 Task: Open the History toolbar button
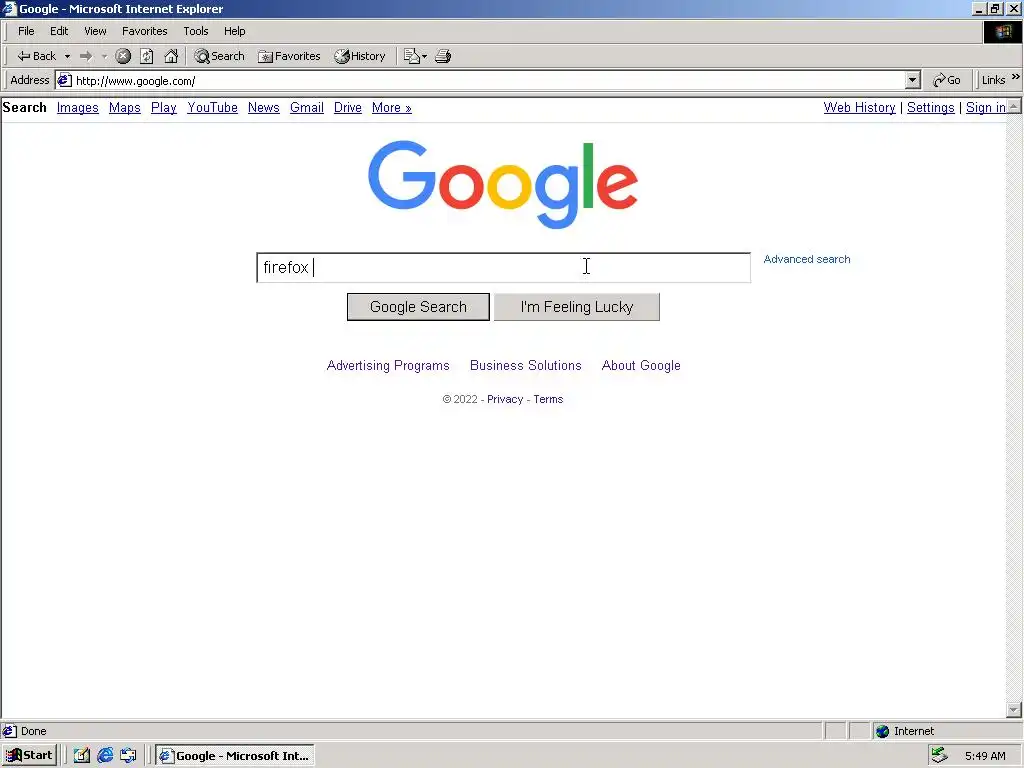pyautogui.click(x=360, y=56)
